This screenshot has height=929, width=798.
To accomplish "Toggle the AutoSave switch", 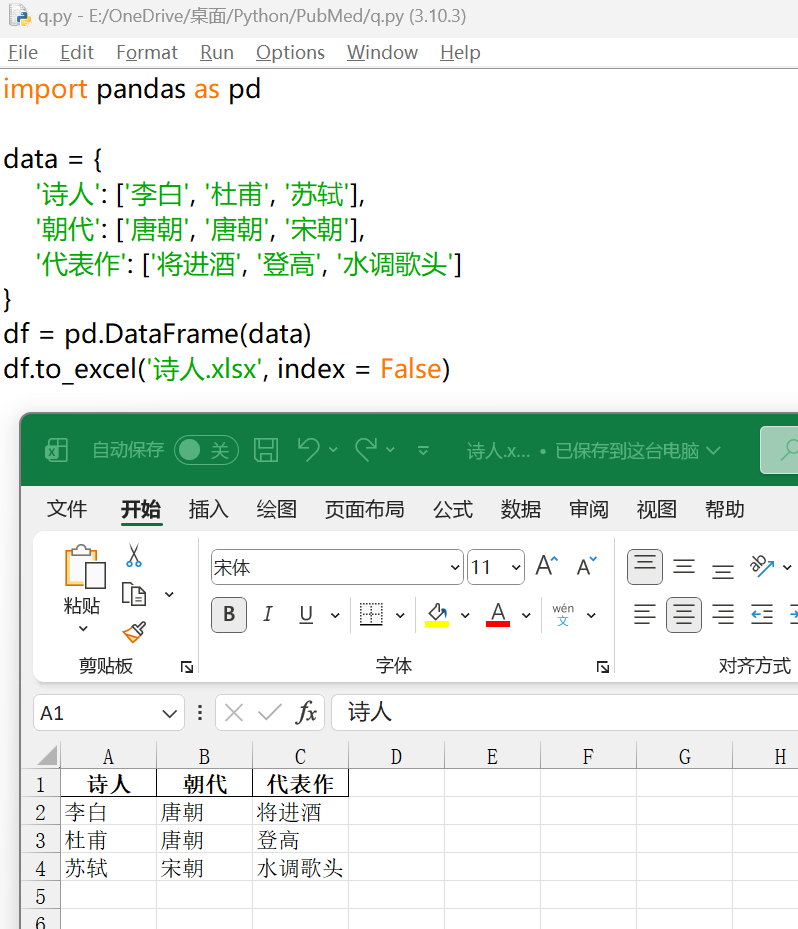I will point(206,450).
